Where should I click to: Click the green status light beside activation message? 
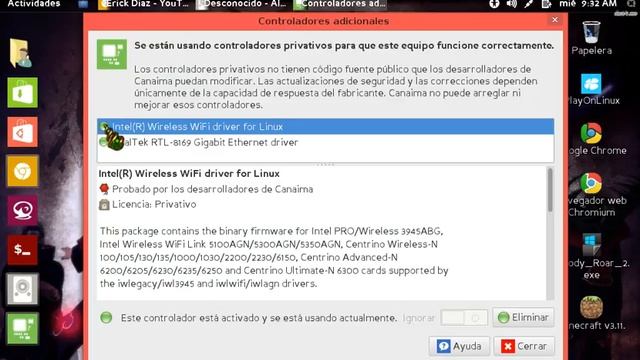(x=106, y=318)
